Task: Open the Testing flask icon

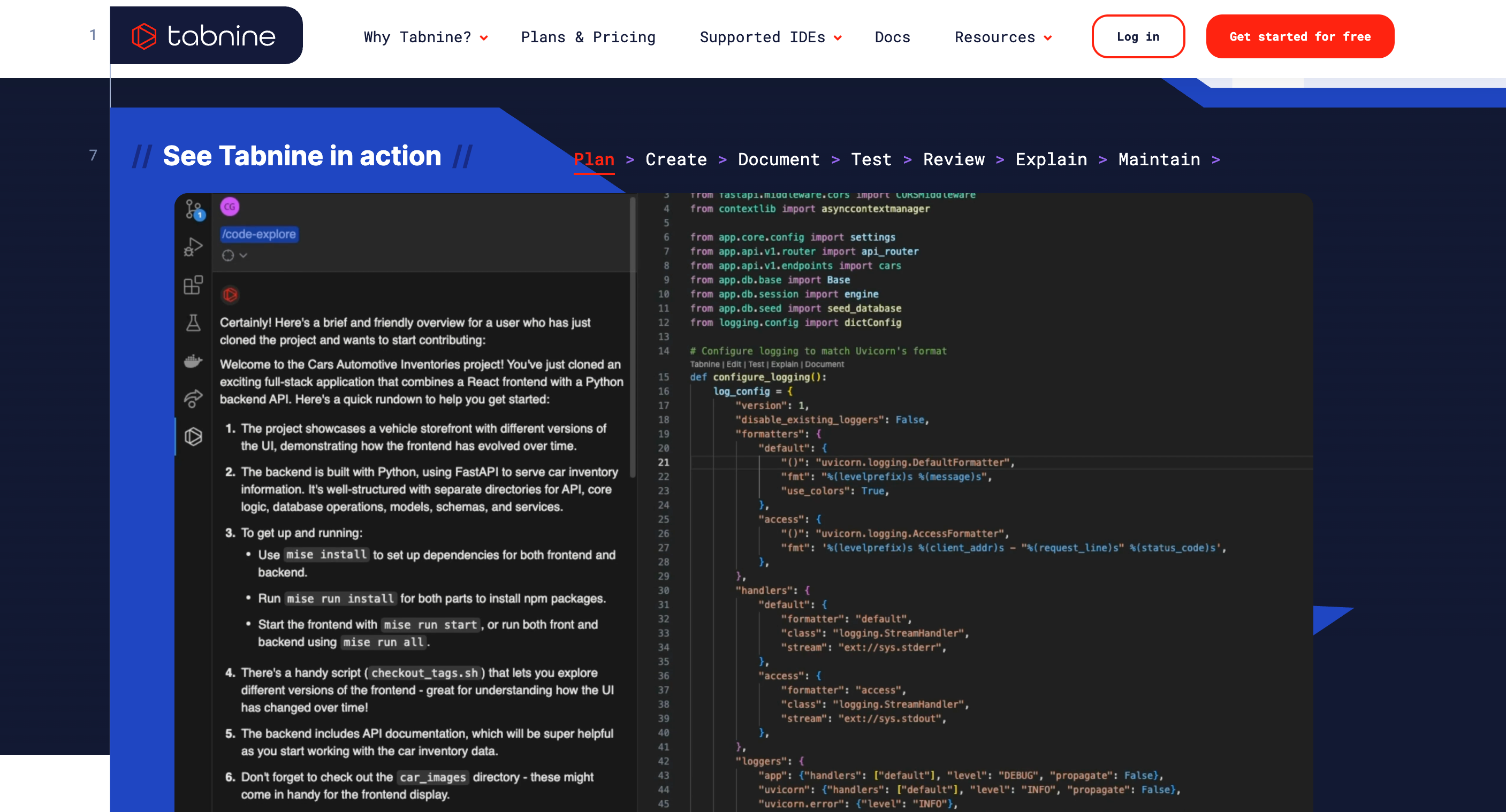Action: point(194,323)
